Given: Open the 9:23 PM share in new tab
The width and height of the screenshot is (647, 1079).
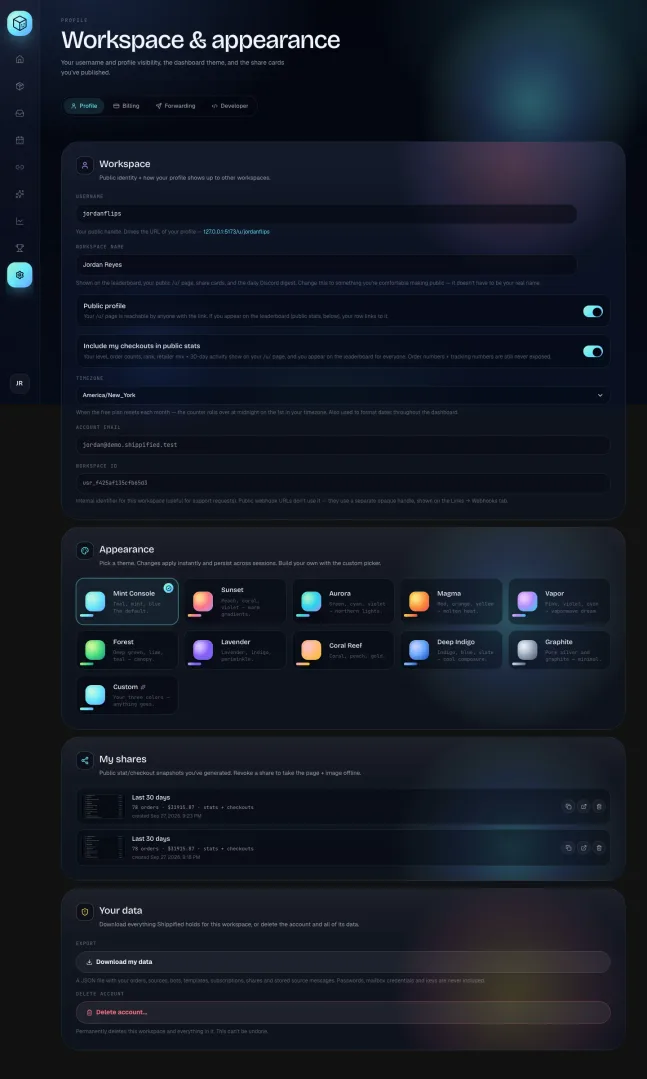Looking at the screenshot, I should coord(584,806).
